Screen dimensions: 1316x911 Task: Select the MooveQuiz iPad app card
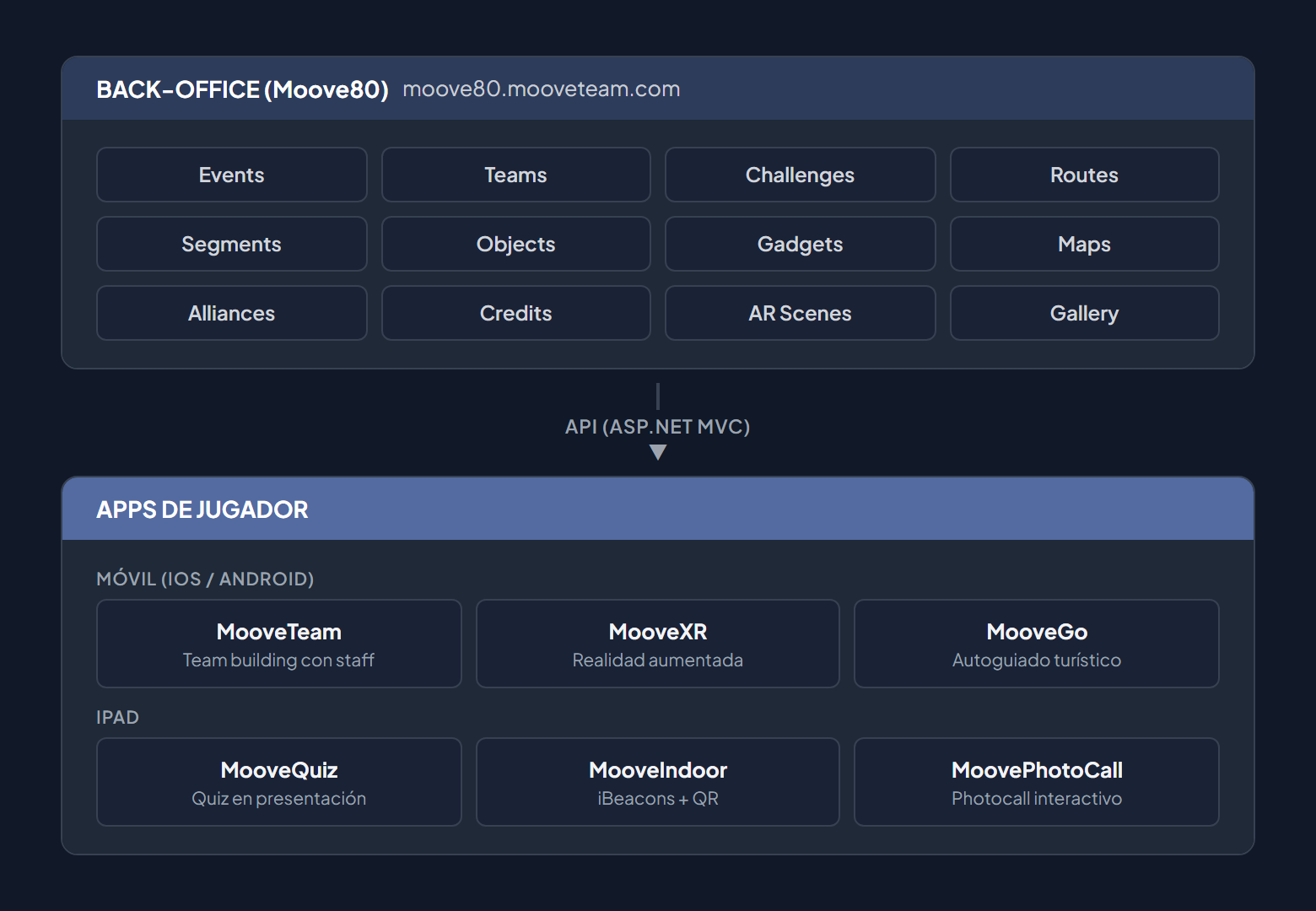(x=279, y=782)
